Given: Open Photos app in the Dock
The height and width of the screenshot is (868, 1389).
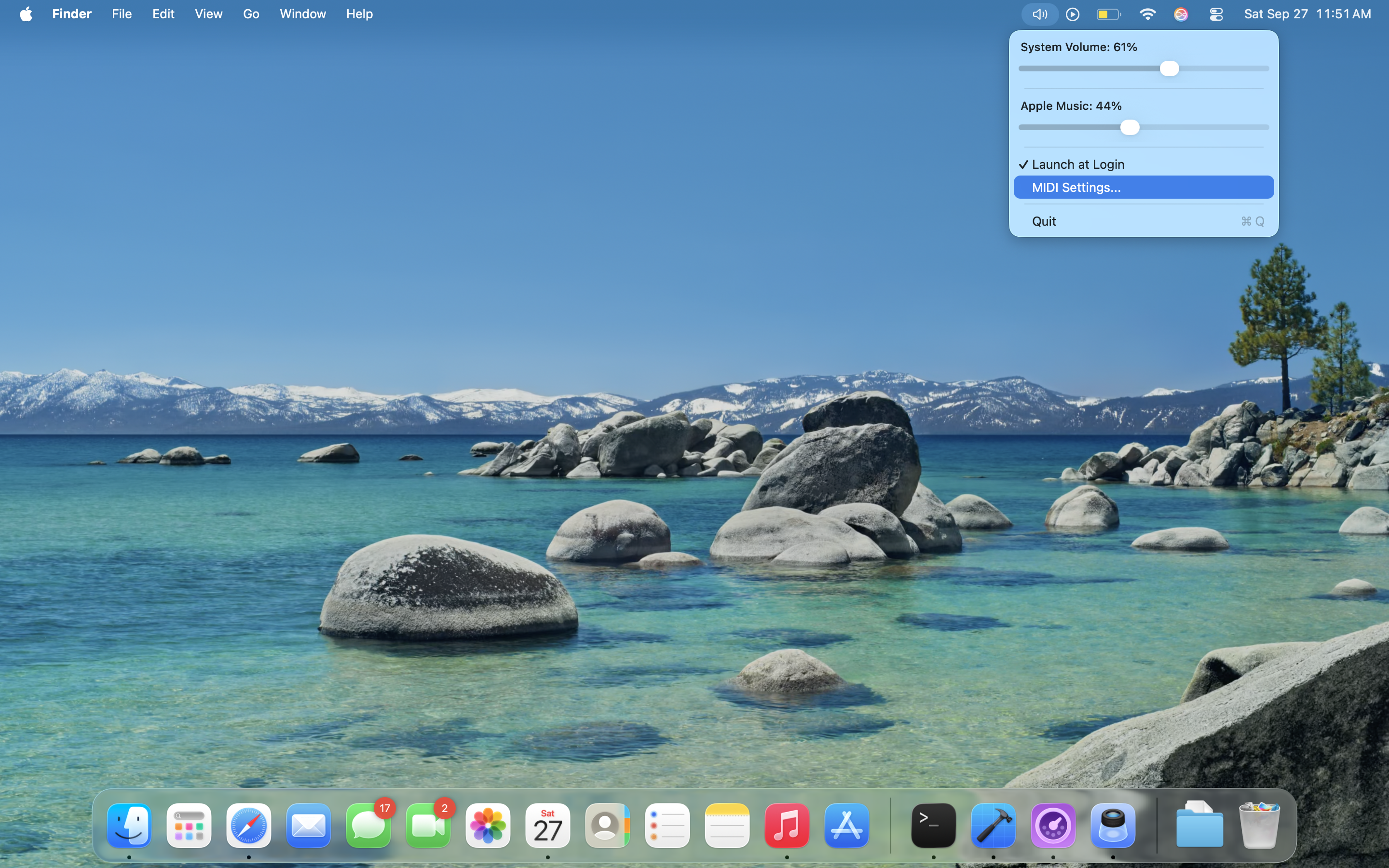Looking at the screenshot, I should [488, 826].
